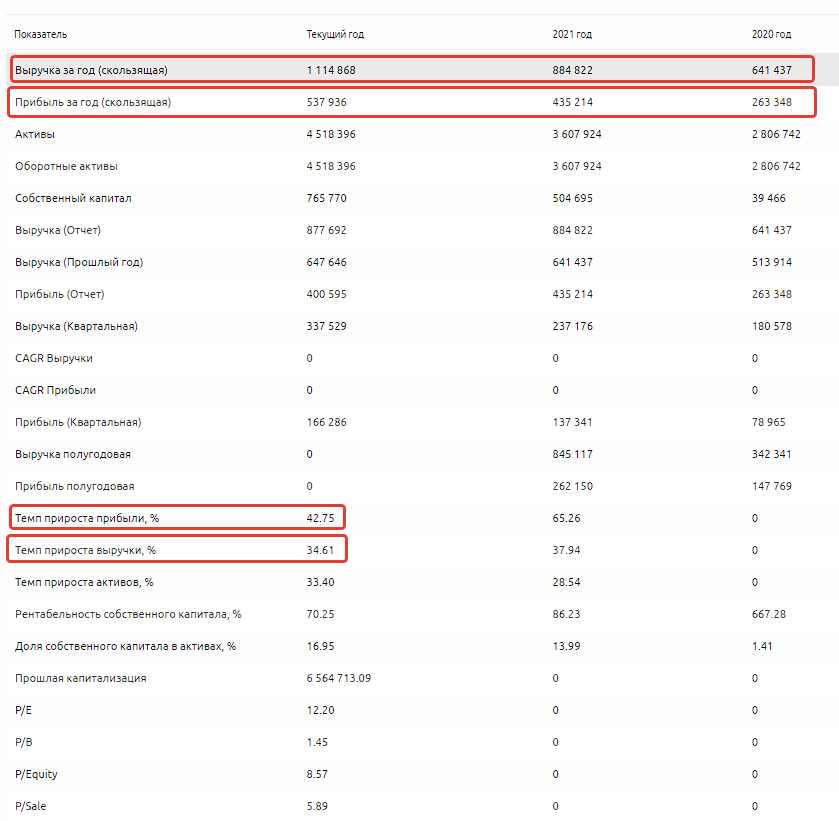Select the '2020 год' column header

[771, 34]
